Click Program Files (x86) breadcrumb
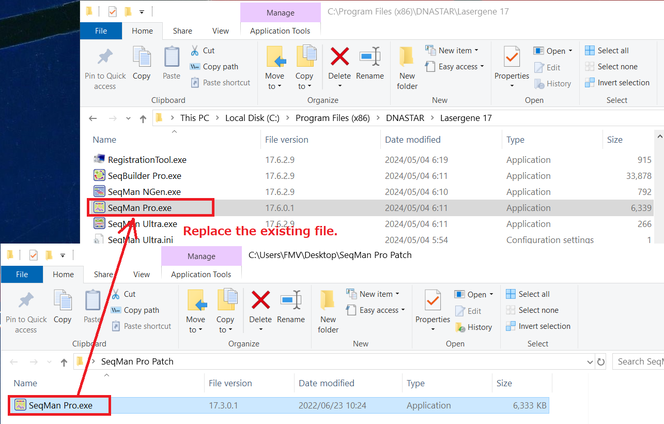Image resolution: width=664 pixels, height=424 pixels. point(332,118)
